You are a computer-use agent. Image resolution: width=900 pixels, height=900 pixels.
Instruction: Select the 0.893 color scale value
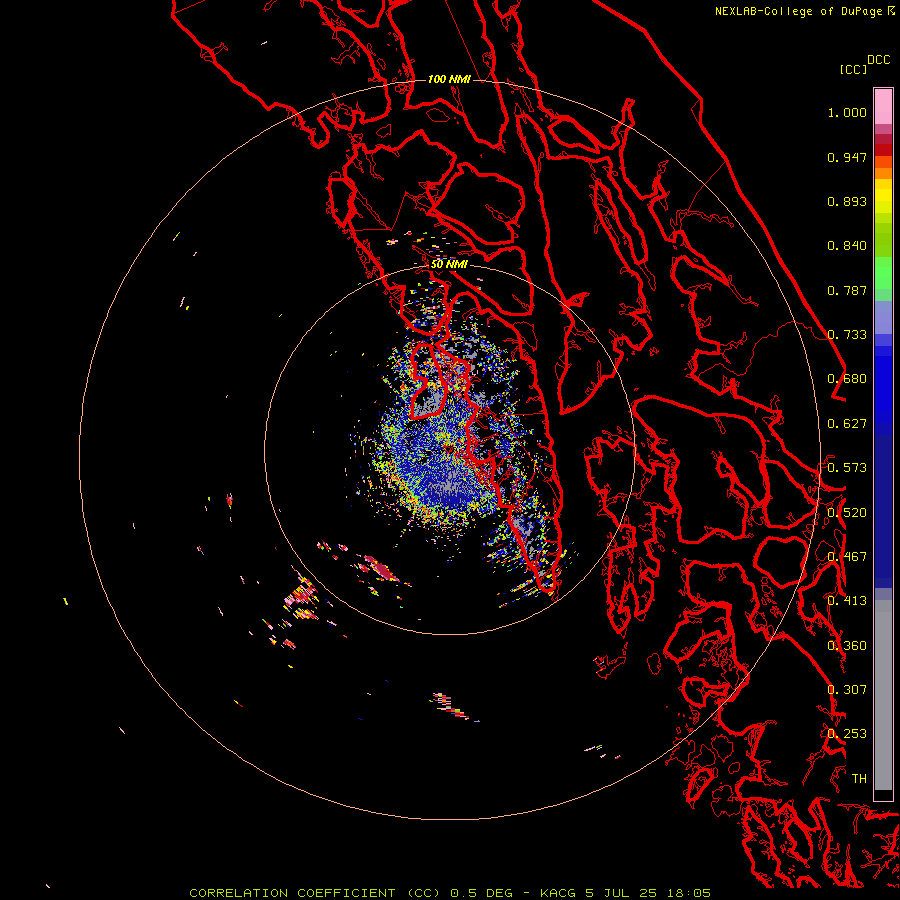847,201
